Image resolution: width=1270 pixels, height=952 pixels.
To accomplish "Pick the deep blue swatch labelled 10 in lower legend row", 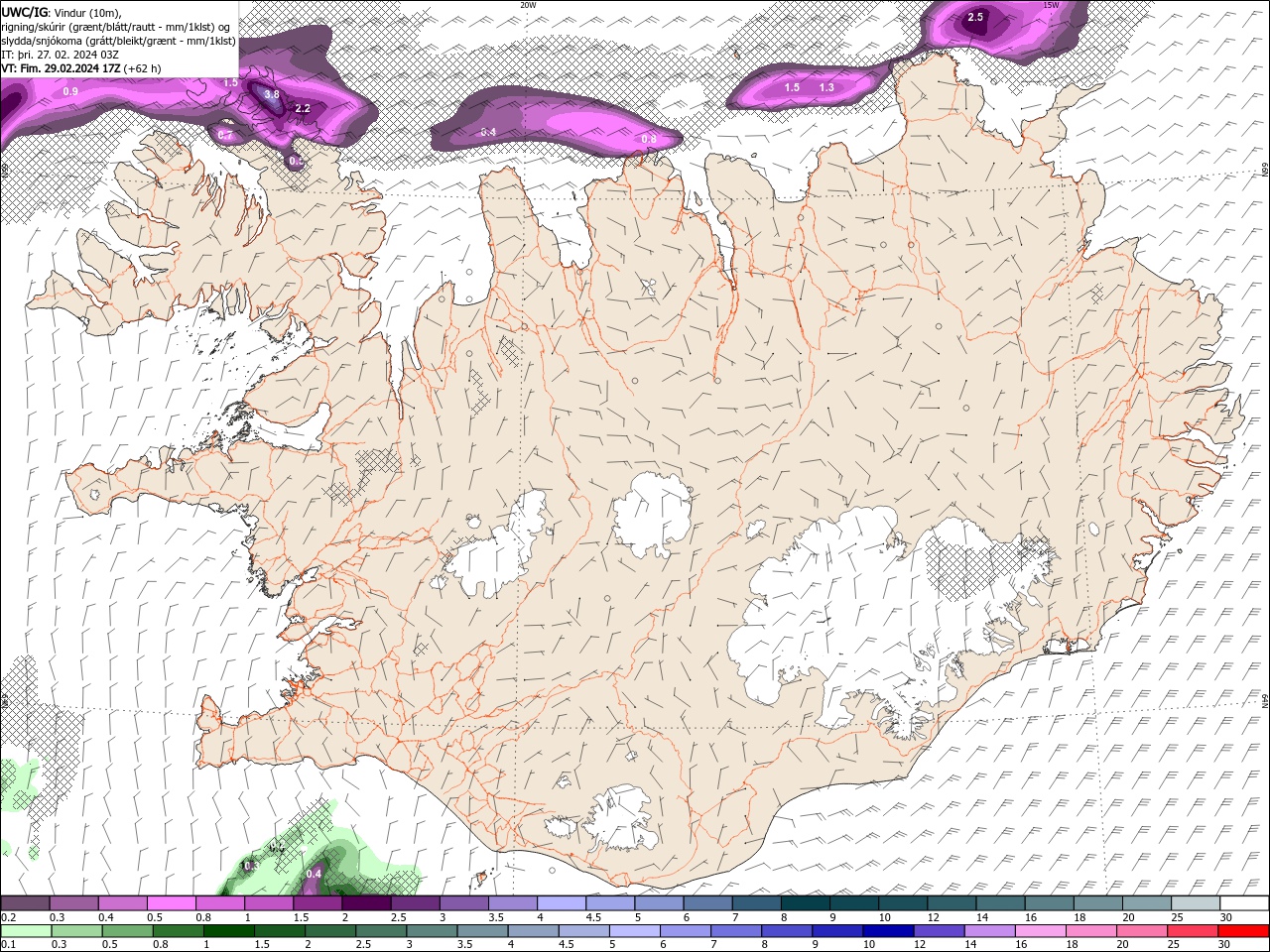I will click(x=888, y=931).
